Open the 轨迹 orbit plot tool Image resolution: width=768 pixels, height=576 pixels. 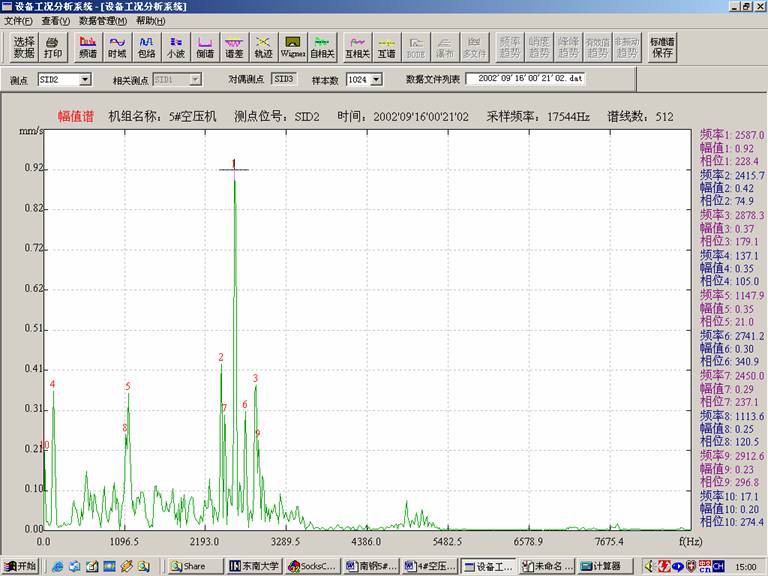pyautogui.click(x=263, y=47)
